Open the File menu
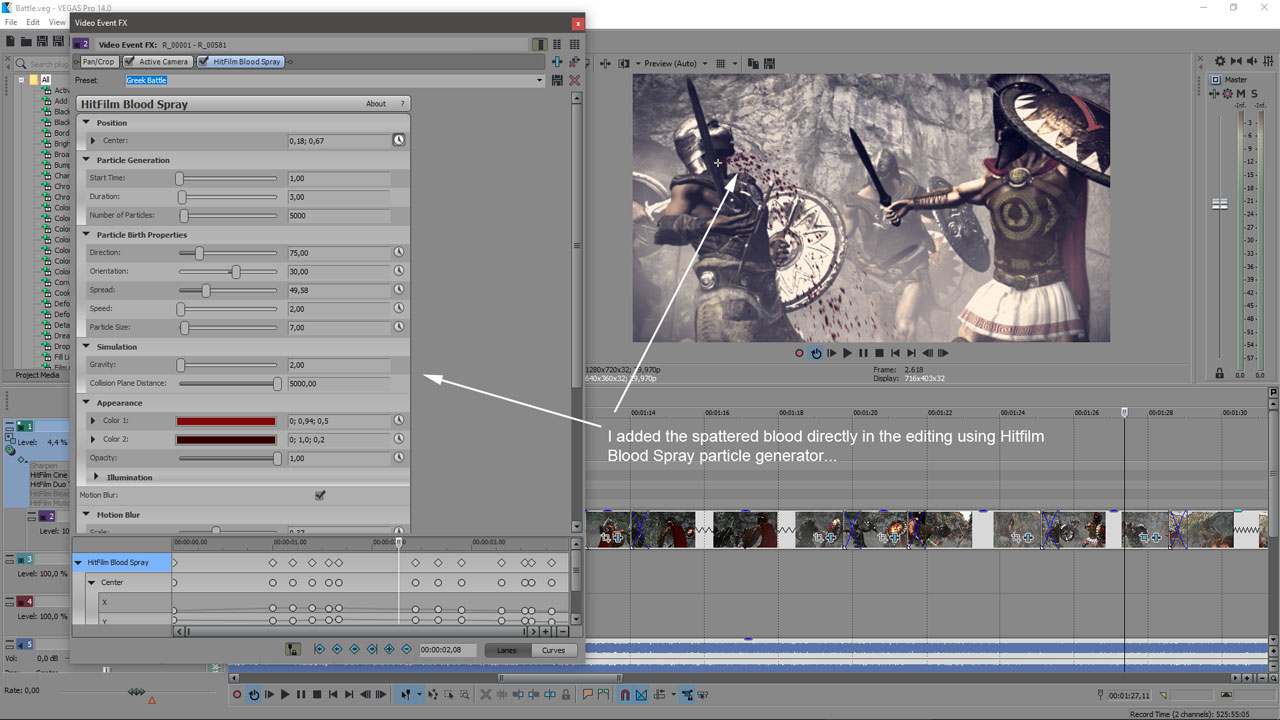 11,22
